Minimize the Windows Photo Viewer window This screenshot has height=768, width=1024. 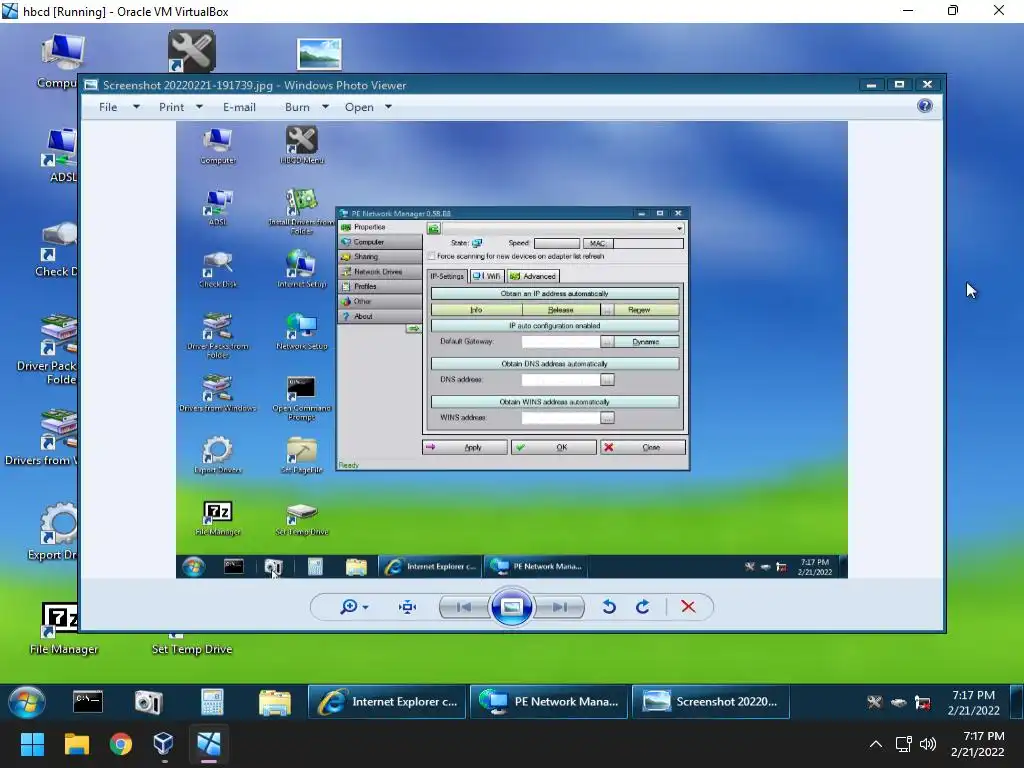[871, 85]
